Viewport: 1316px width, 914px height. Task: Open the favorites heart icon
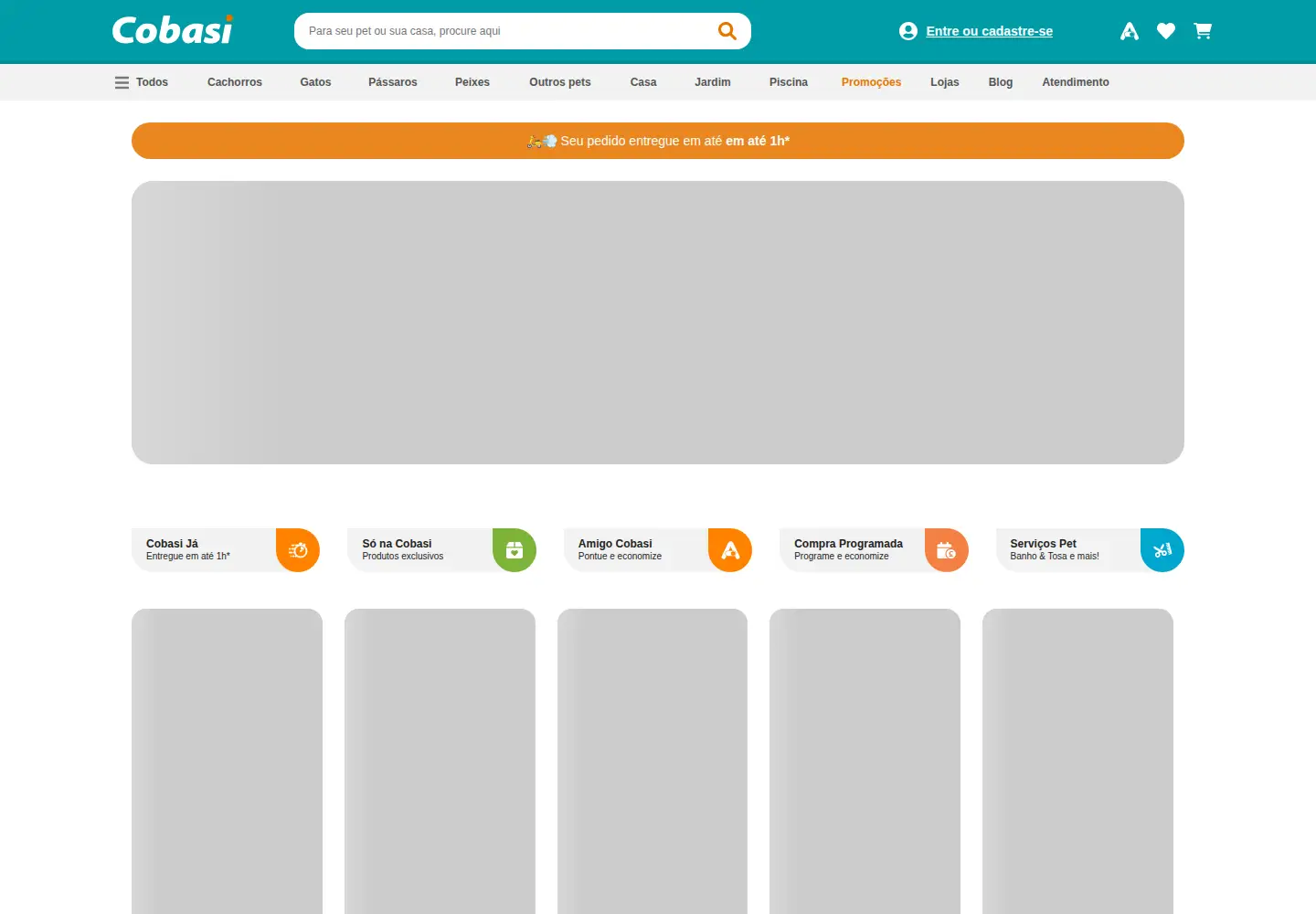[1166, 31]
